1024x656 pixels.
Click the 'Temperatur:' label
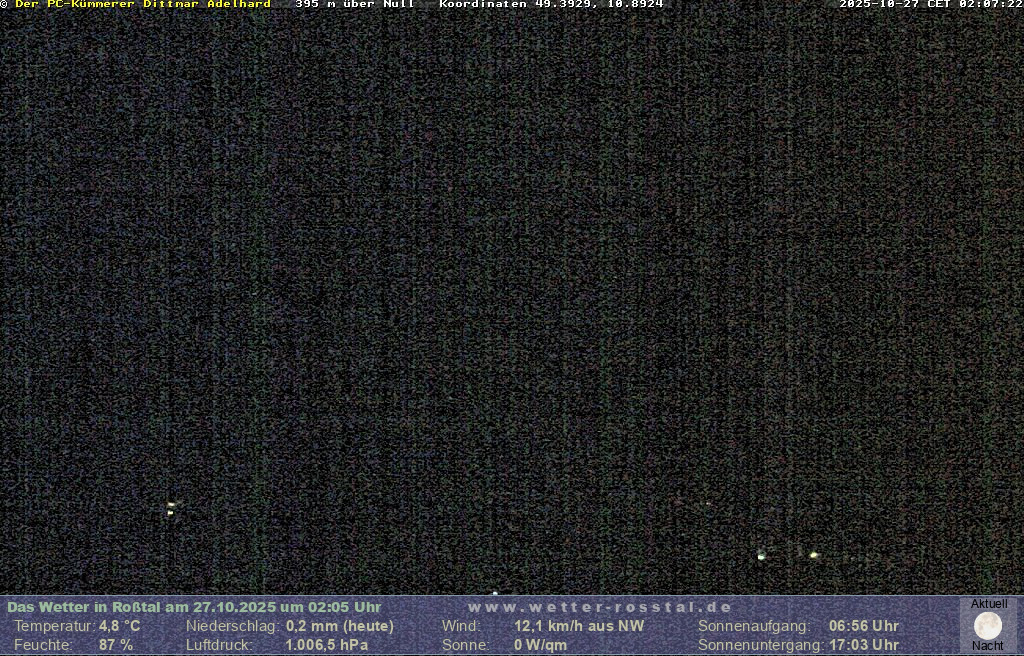point(54,626)
